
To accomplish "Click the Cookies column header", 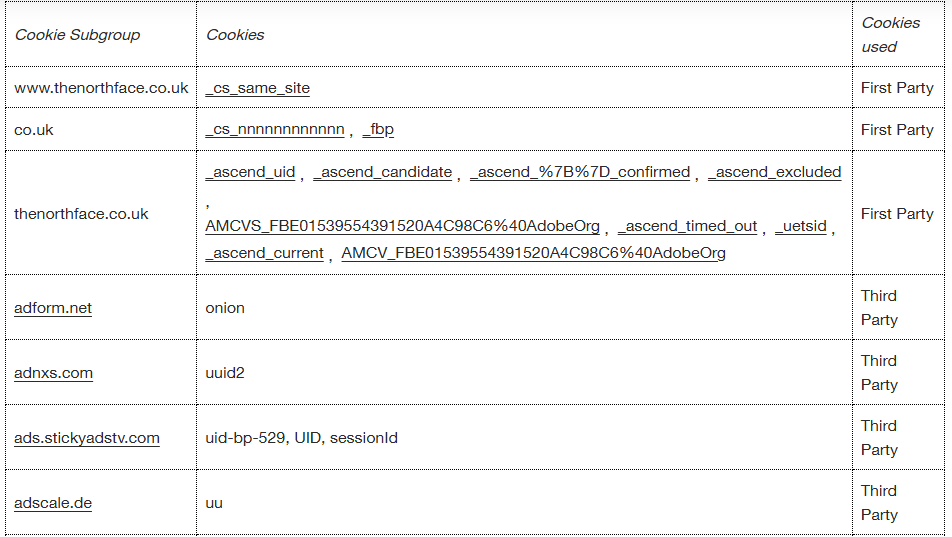I will pyautogui.click(x=235, y=35).
